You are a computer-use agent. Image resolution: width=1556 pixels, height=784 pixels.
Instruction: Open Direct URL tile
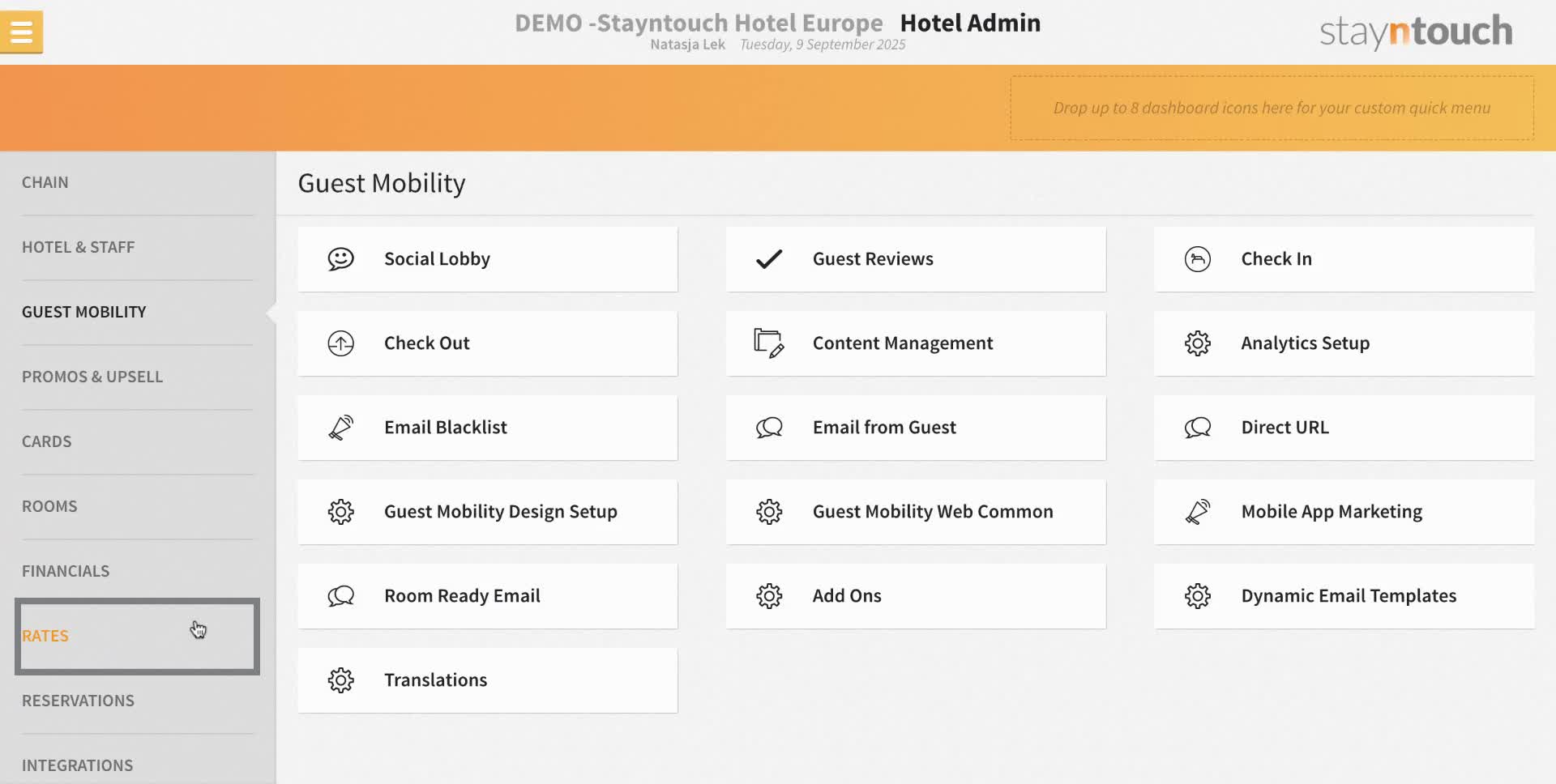pos(1344,428)
